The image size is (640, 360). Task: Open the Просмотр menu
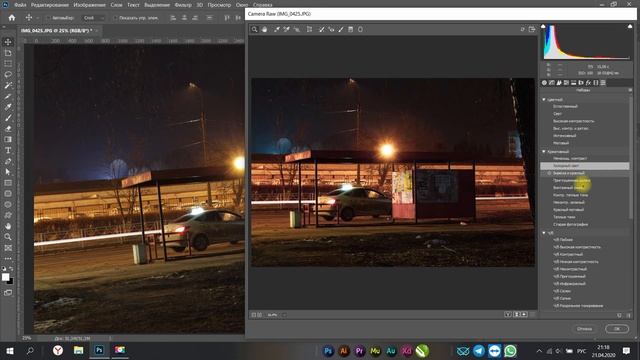pyautogui.click(x=219, y=5)
